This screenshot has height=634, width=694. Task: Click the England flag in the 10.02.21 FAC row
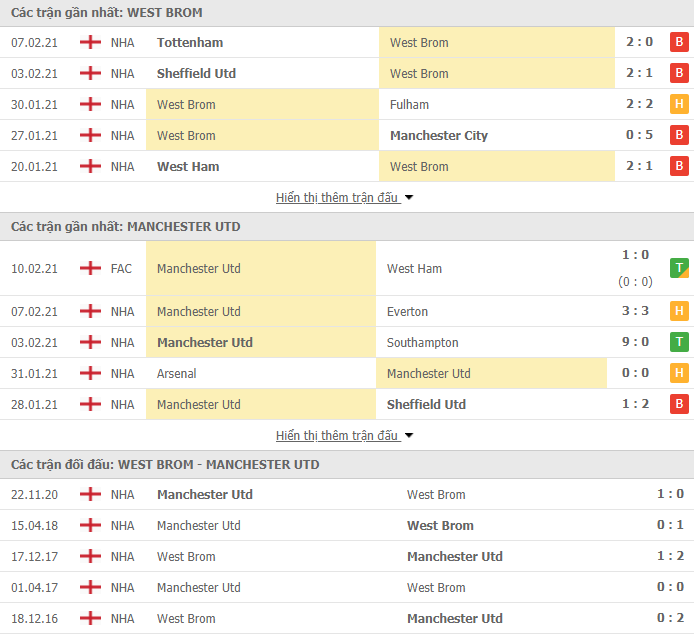(x=90, y=268)
